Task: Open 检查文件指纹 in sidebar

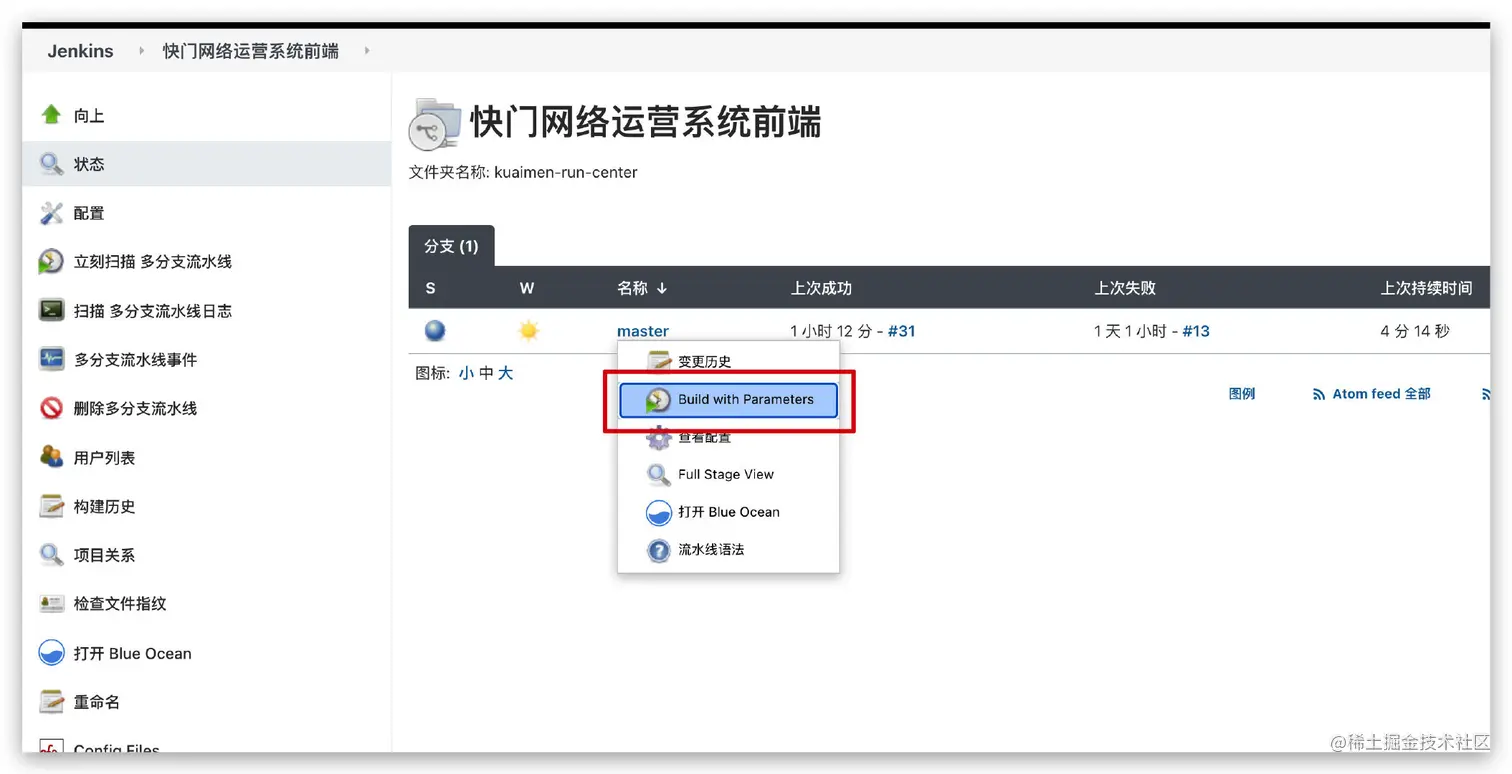Action: tap(120, 604)
